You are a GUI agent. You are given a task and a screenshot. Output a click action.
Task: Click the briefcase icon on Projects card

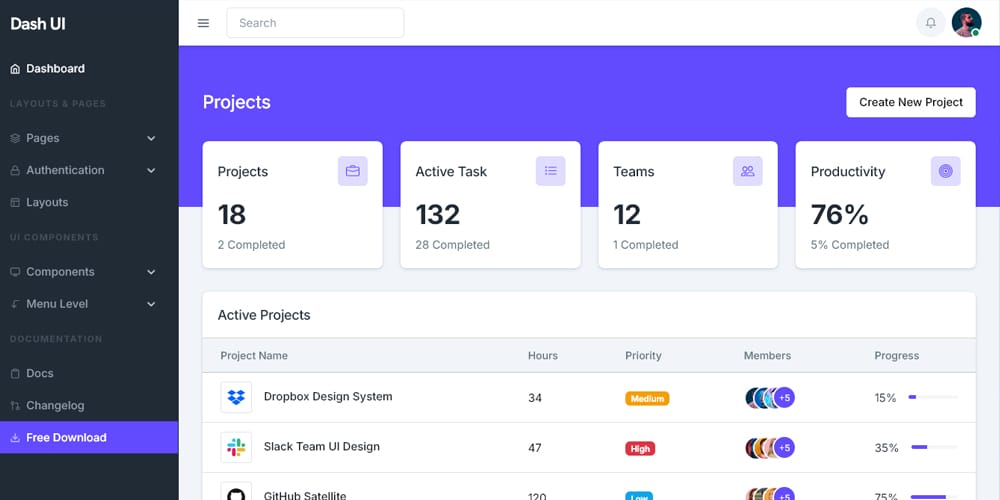tap(353, 171)
